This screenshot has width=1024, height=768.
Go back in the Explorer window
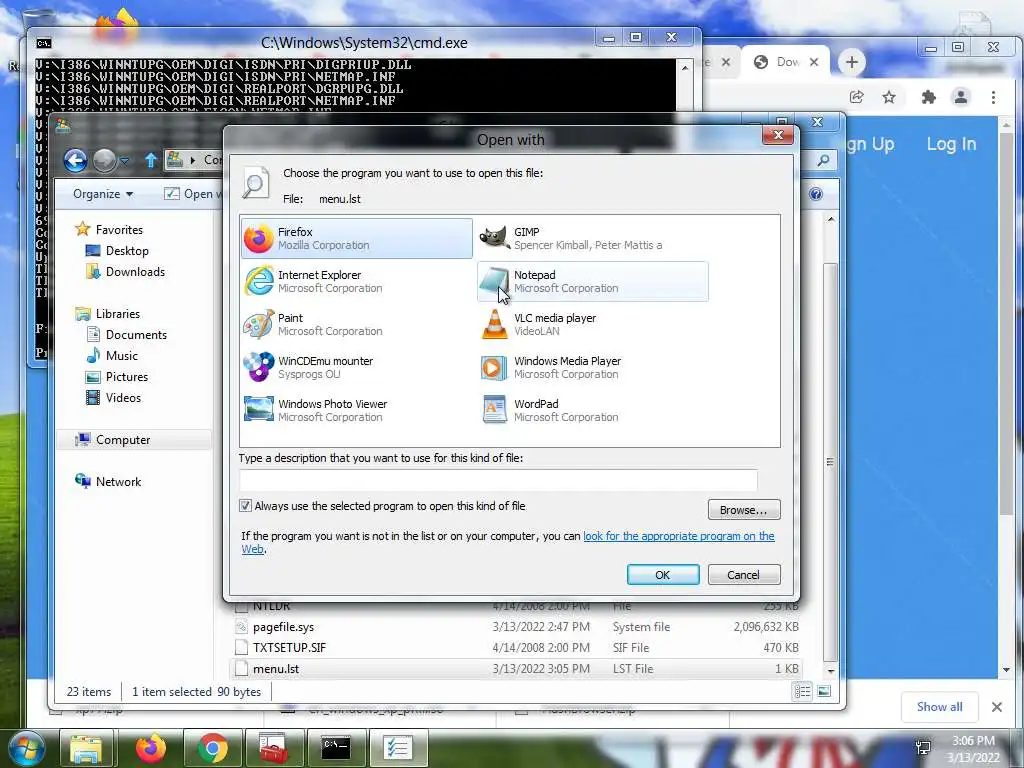click(76, 160)
